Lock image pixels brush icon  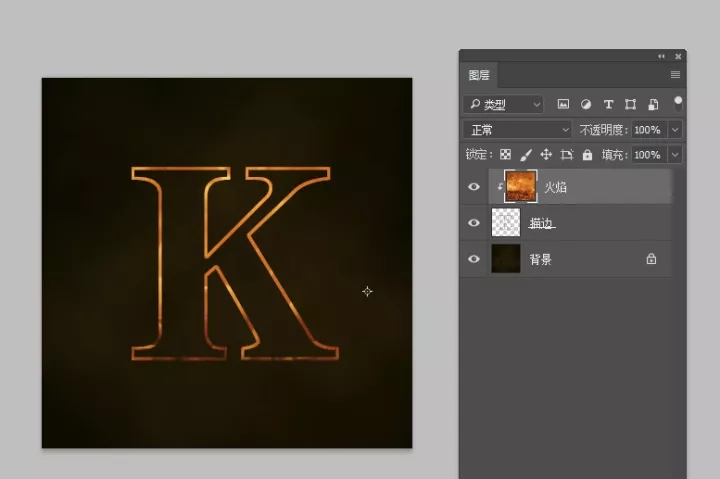pos(526,155)
